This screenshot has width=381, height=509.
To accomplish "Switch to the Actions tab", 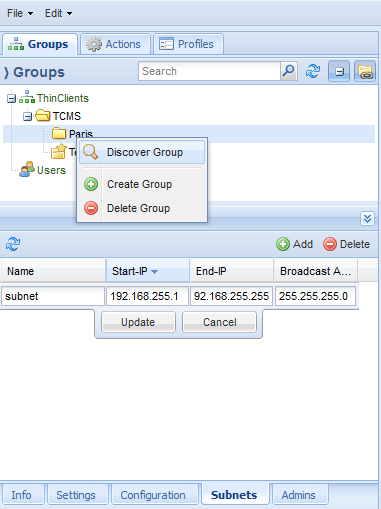I will point(115,44).
